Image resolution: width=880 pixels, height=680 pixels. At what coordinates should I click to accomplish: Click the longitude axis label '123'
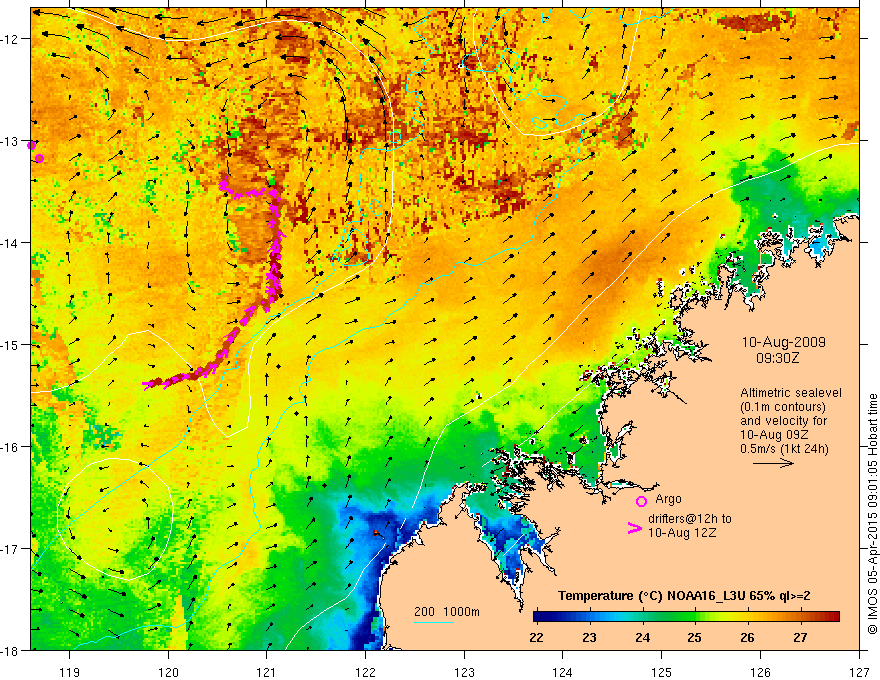pos(464,672)
